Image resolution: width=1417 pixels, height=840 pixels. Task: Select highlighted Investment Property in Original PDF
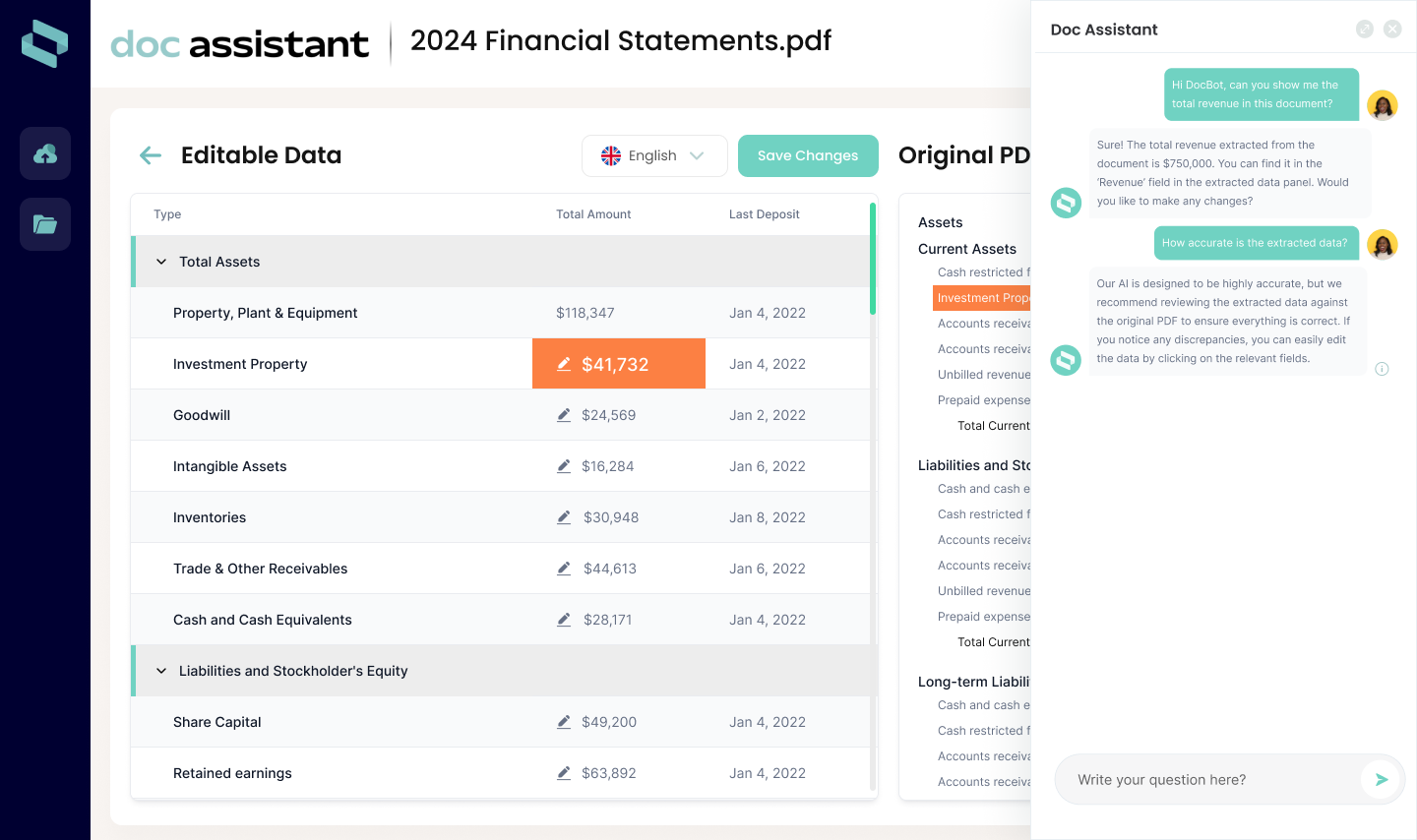click(982, 298)
